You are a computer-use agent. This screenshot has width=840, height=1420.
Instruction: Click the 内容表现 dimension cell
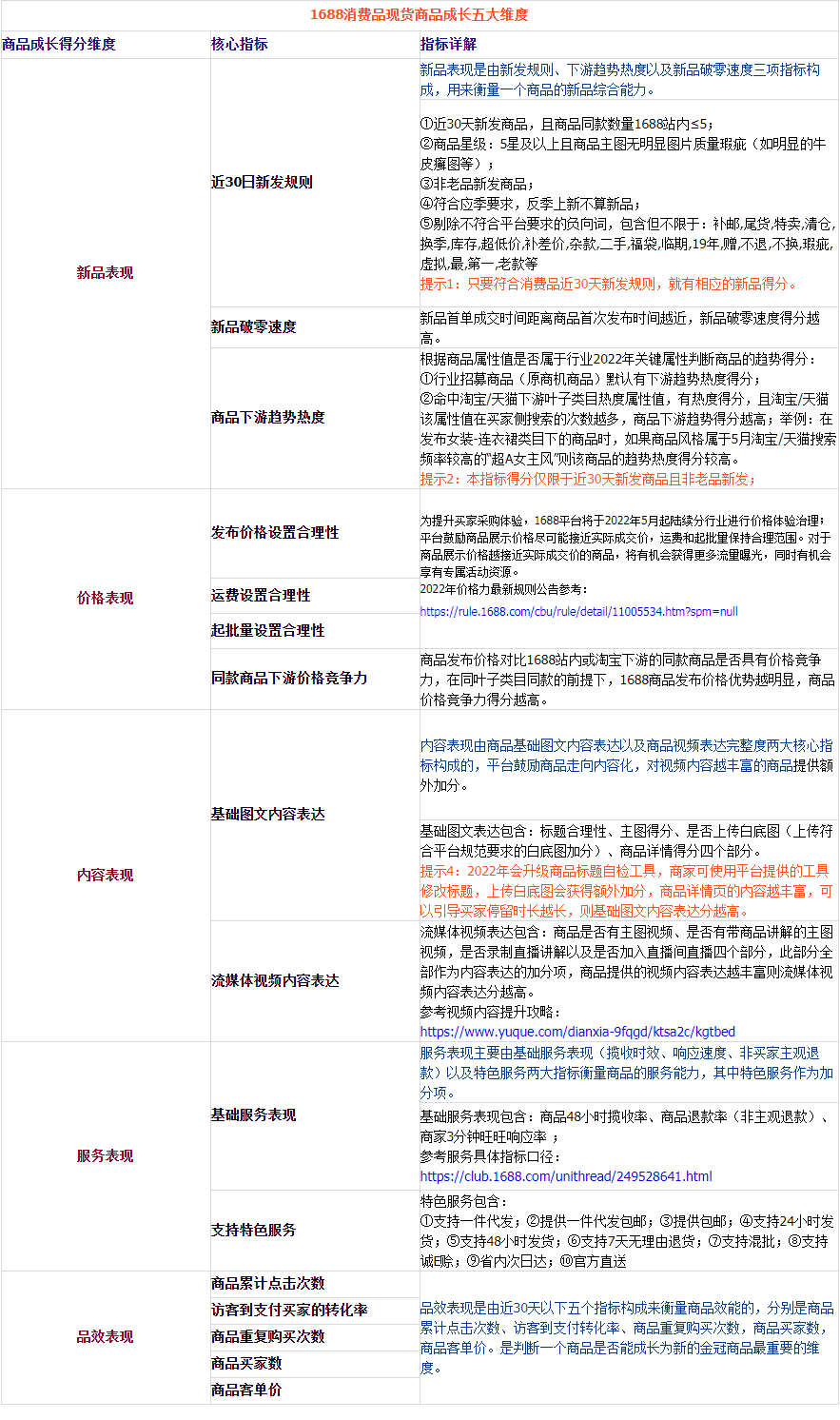105,874
